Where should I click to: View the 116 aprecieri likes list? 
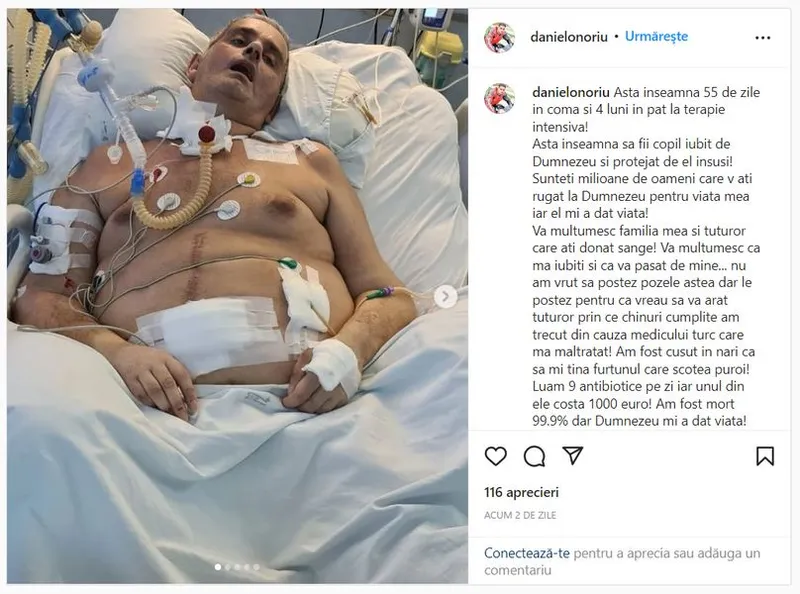pyautogui.click(x=521, y=492)
